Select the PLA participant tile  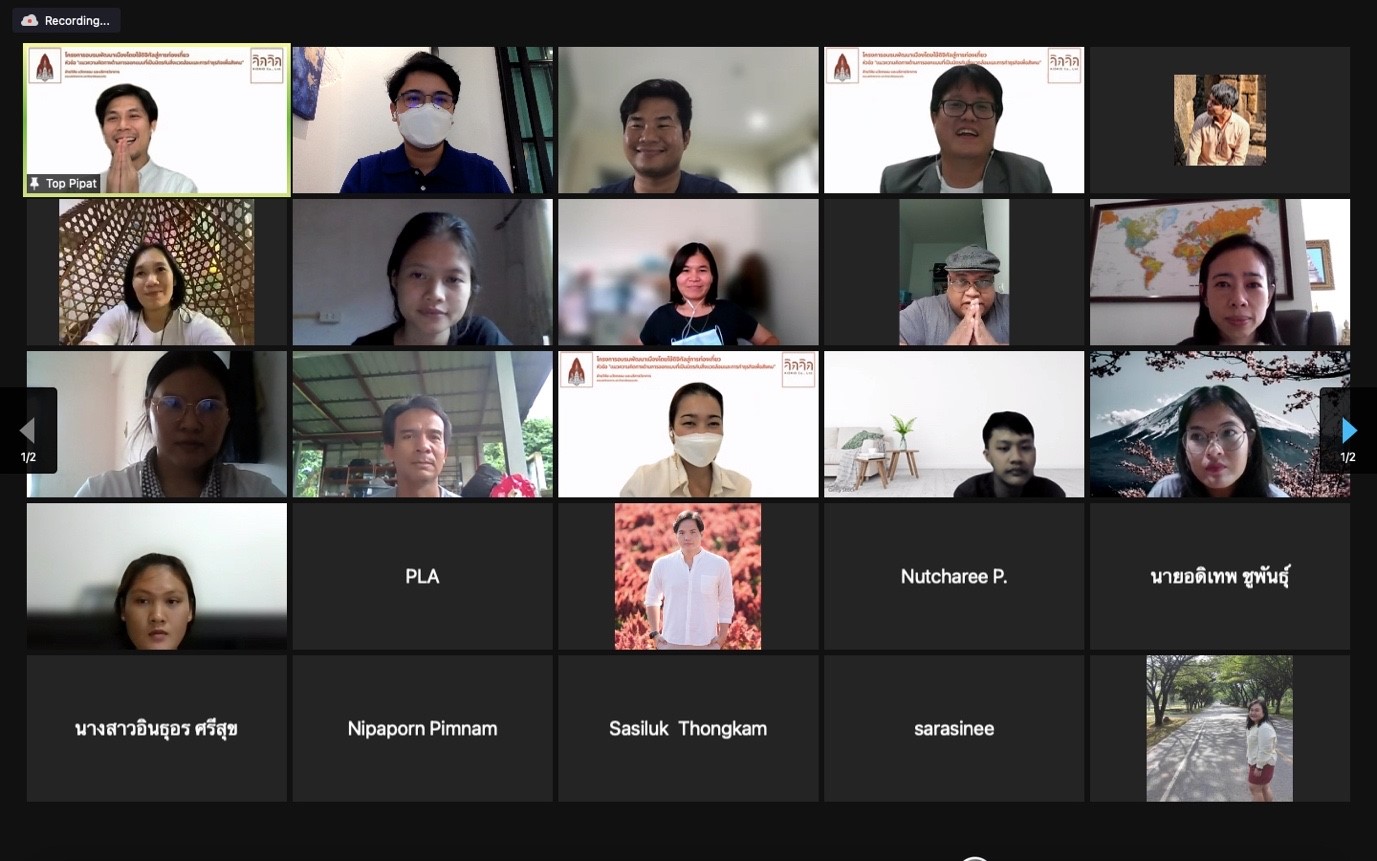click(422, 576)
